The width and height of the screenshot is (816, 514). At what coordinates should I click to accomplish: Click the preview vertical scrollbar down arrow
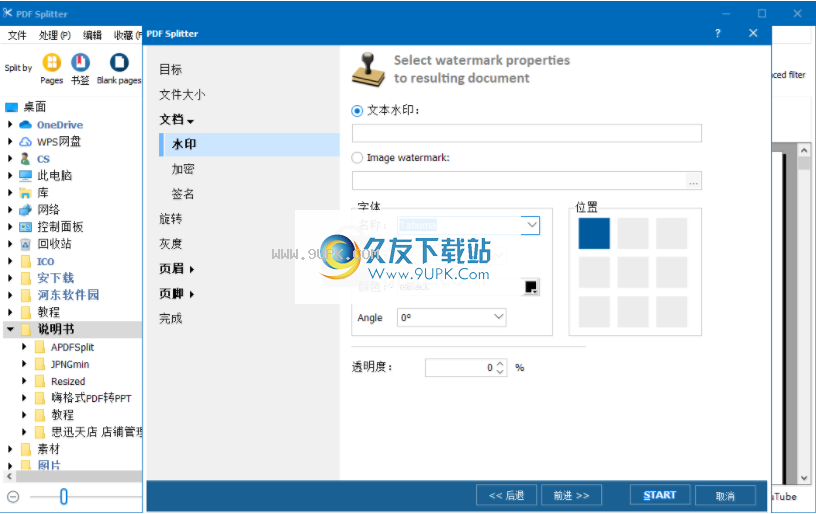(x=804, y=478)
